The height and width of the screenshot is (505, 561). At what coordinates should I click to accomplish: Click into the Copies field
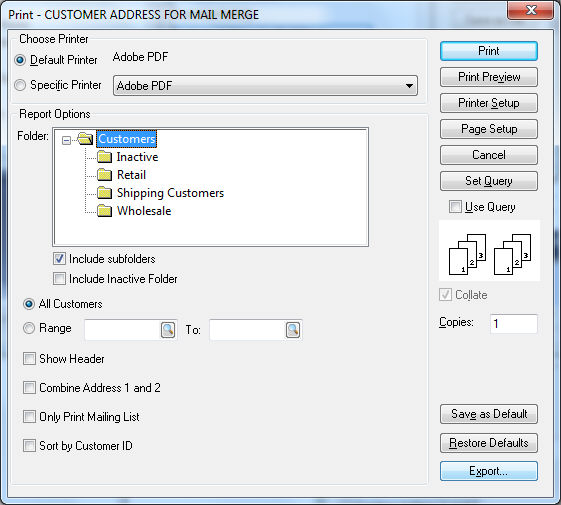point(514,324)
